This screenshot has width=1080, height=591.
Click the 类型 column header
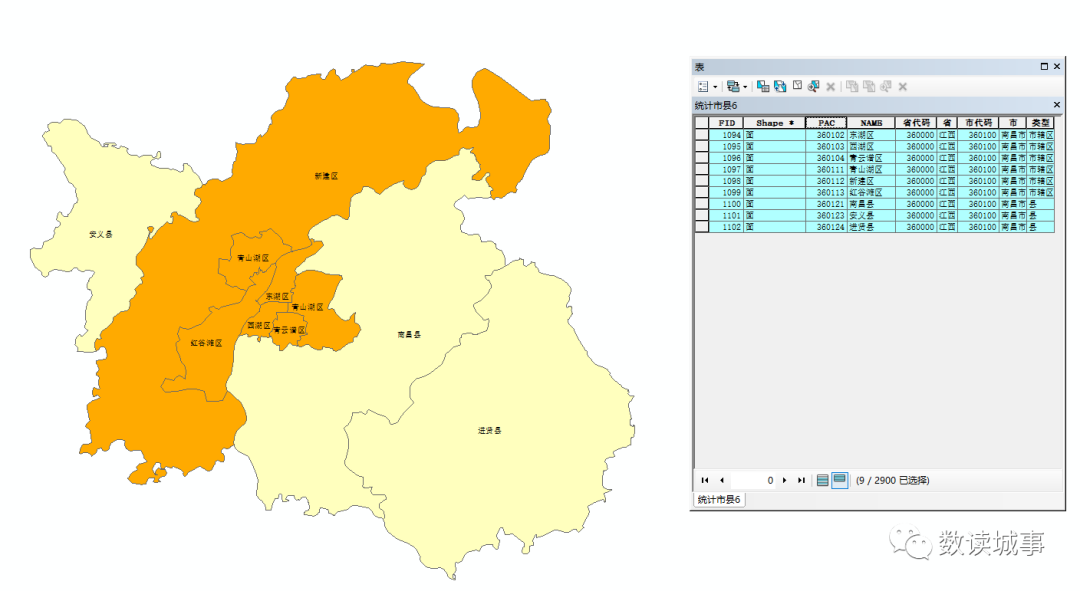1040,123
